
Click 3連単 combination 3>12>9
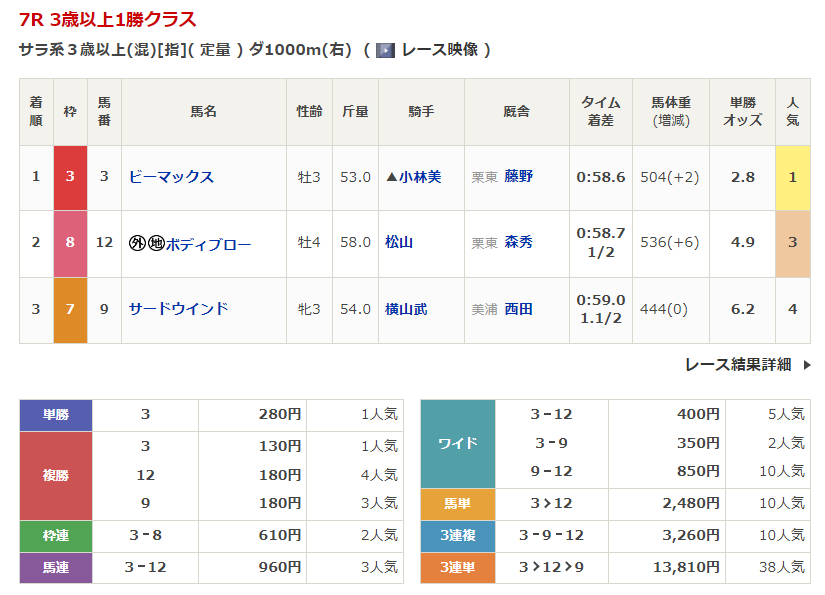(551, 568)
